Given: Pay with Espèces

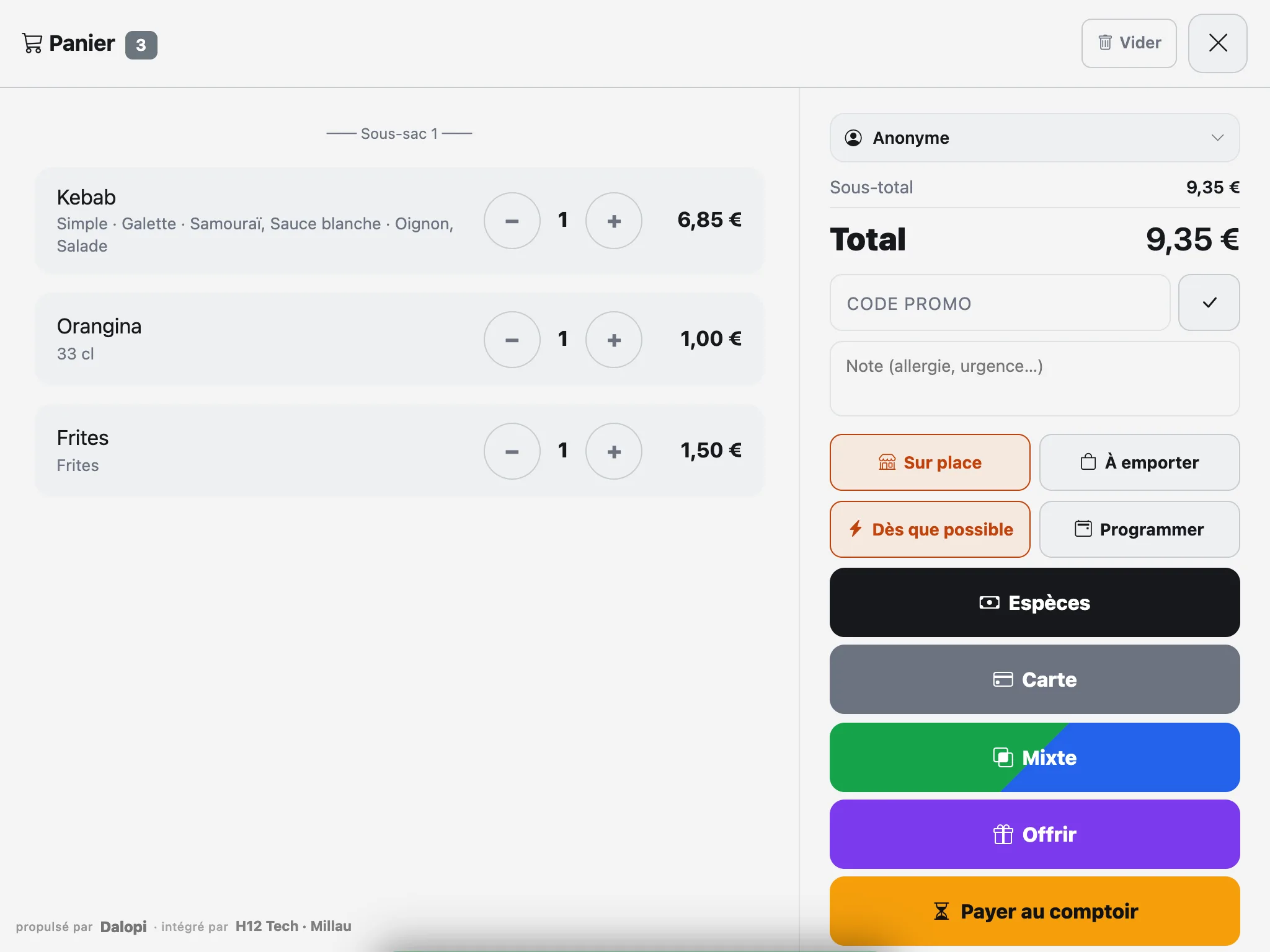Looking at the screenshot, I should tap(1034, 602).
